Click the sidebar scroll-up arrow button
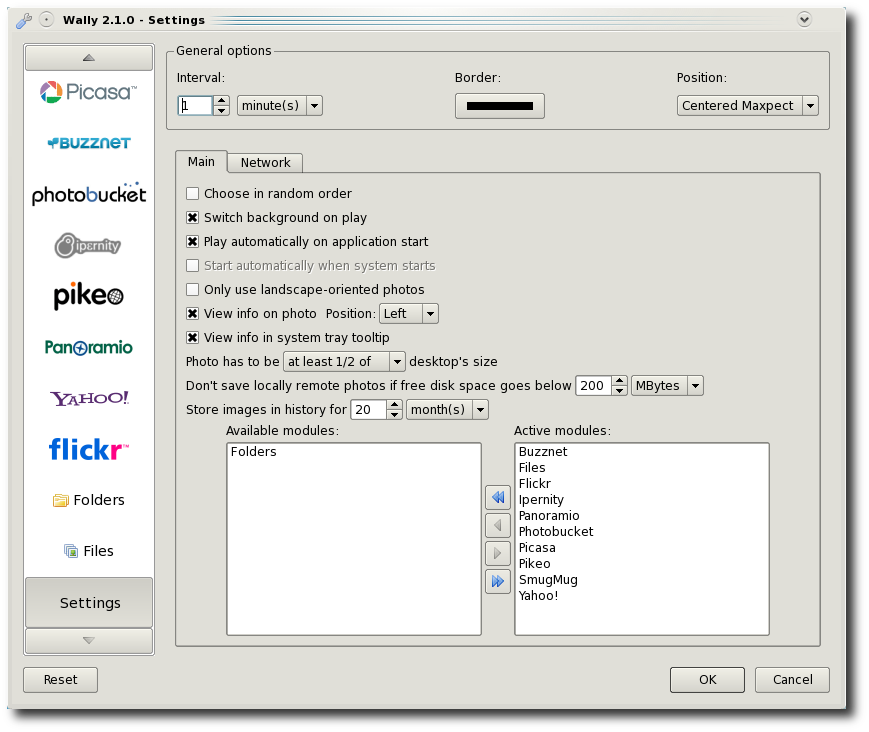The width and height of the screenshot is (869, 732). point(89,58)
